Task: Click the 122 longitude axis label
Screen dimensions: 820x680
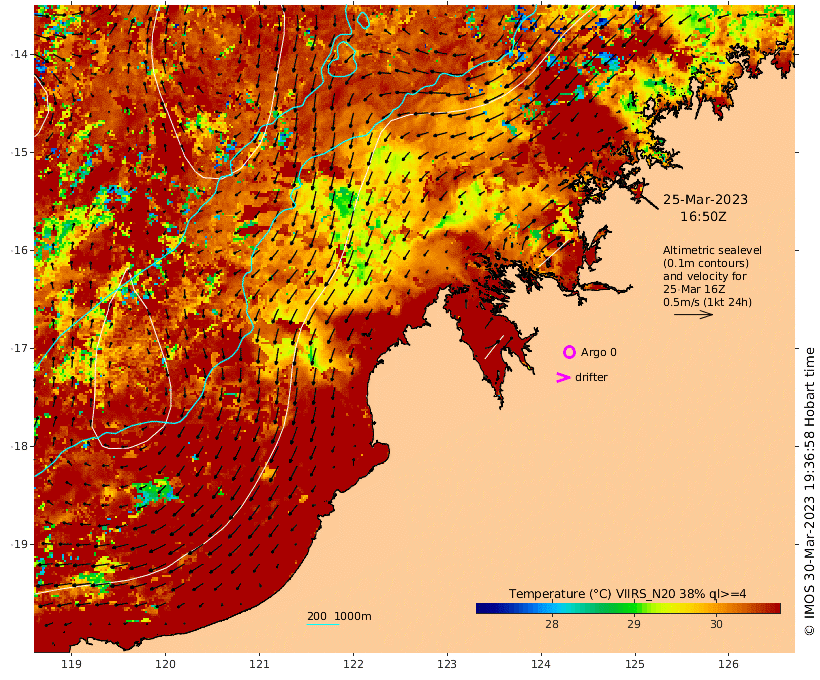Action: (353, 664)
